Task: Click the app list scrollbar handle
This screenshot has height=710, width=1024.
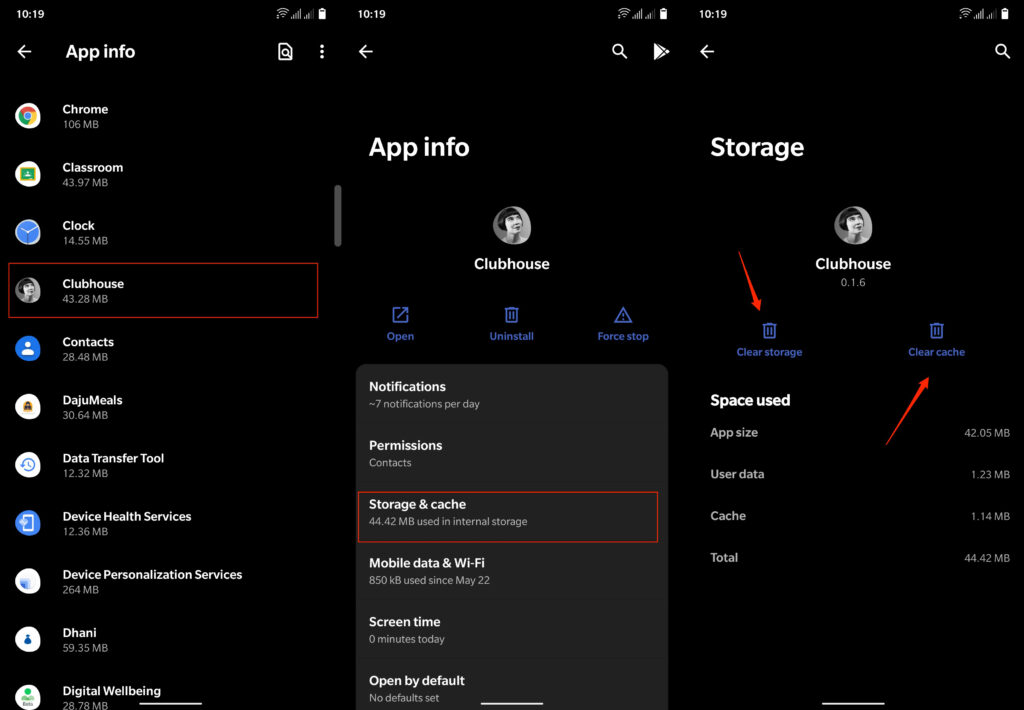Action: (338, 216)
